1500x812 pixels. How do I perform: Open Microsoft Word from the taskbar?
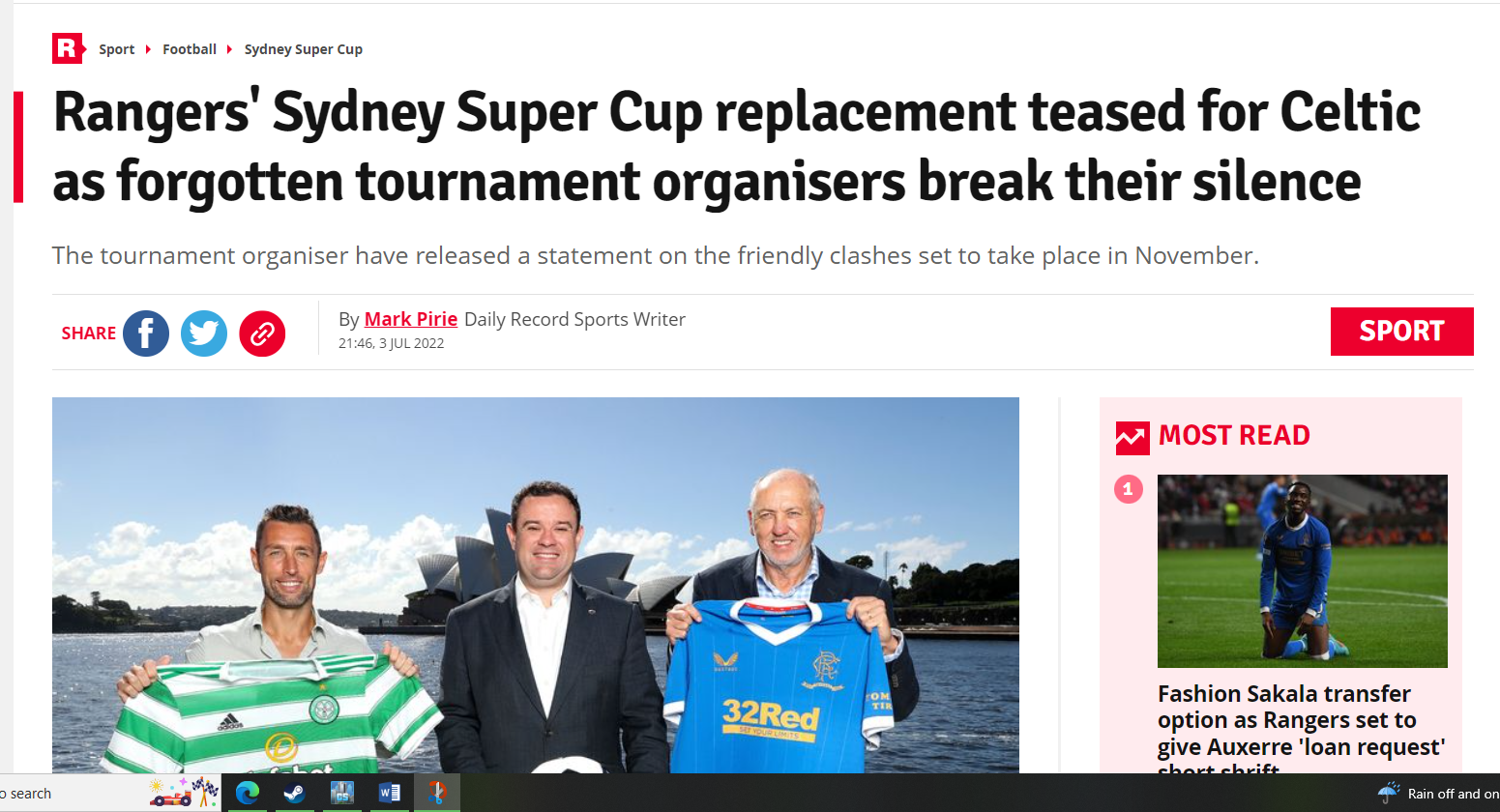pyautogui.click(x=389, y=793)
